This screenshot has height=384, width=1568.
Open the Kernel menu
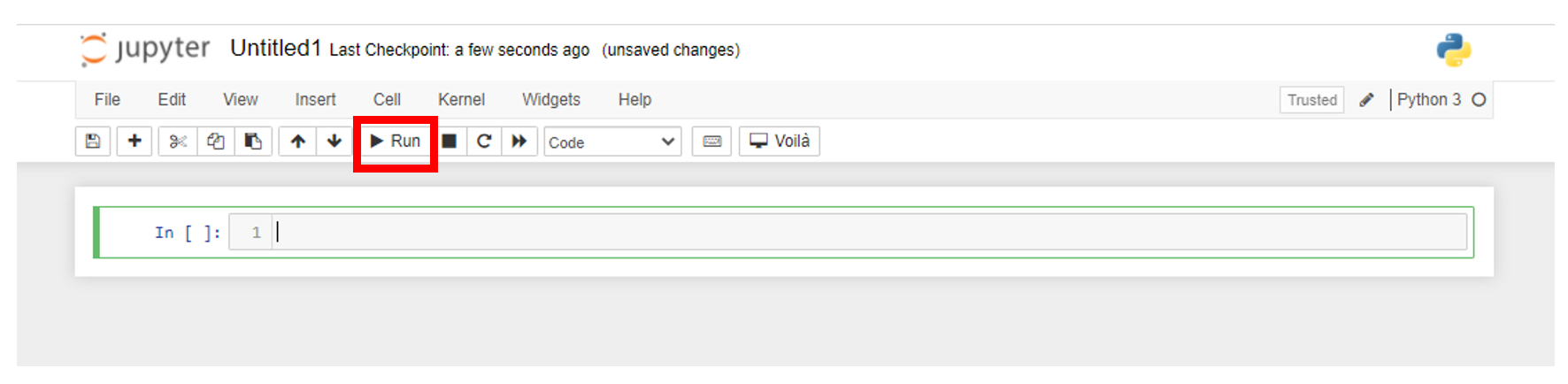pyautogui.click(x=461, y=100)
